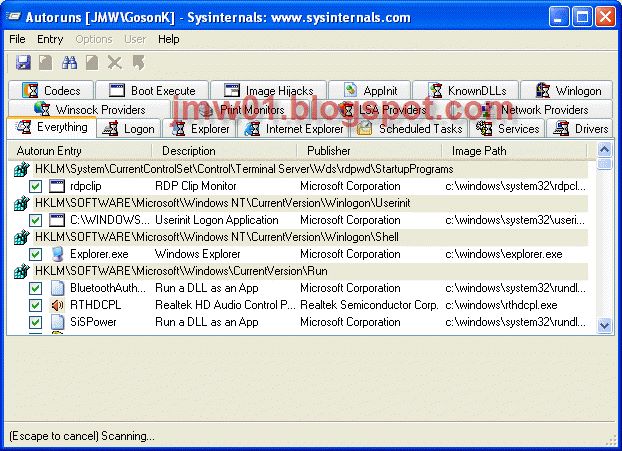Open the File menu
The height and width of the screenshot is (451, 622).
tap(17, 39)
